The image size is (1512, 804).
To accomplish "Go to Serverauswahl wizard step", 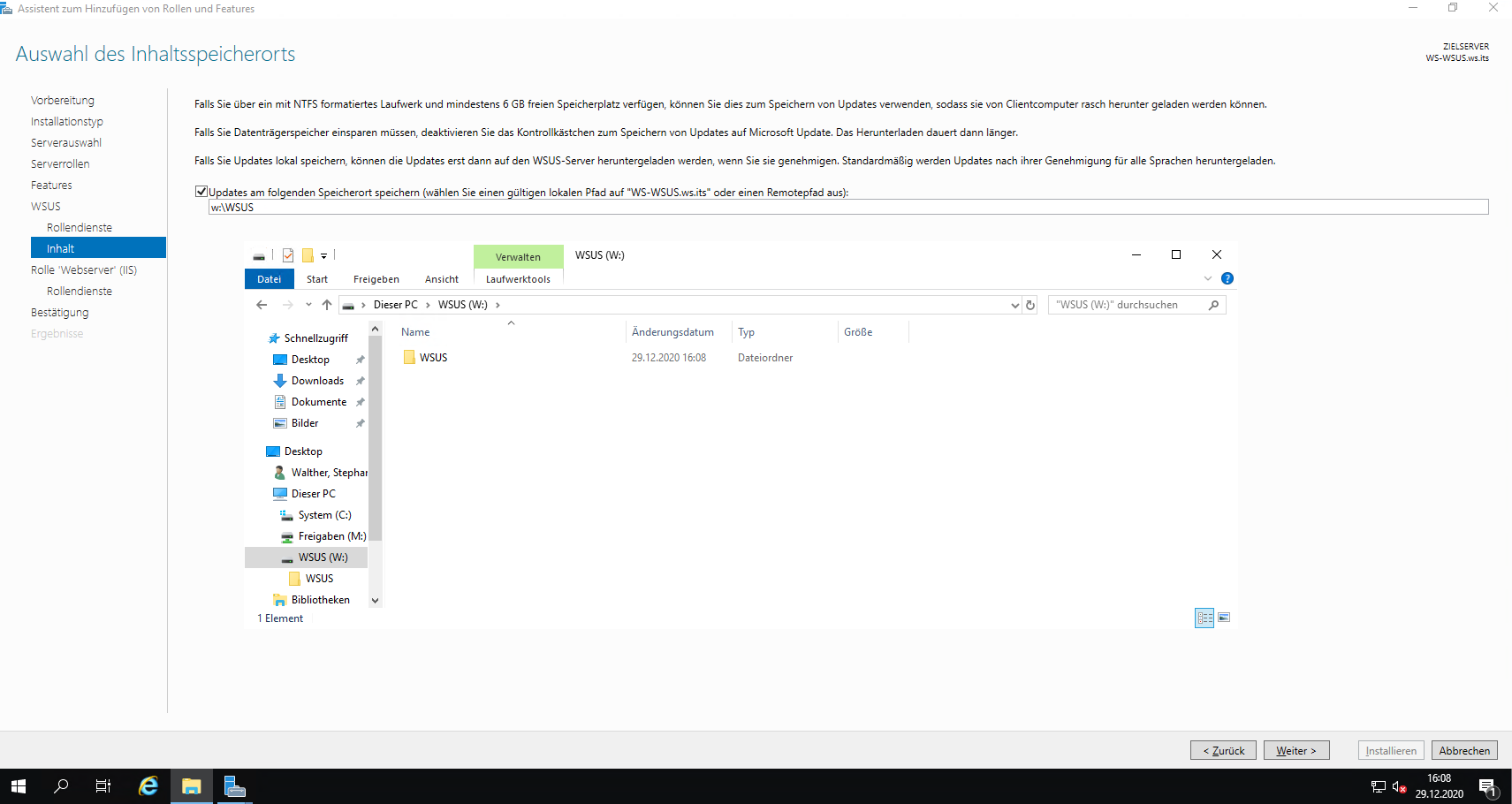I will click(66, 143).
